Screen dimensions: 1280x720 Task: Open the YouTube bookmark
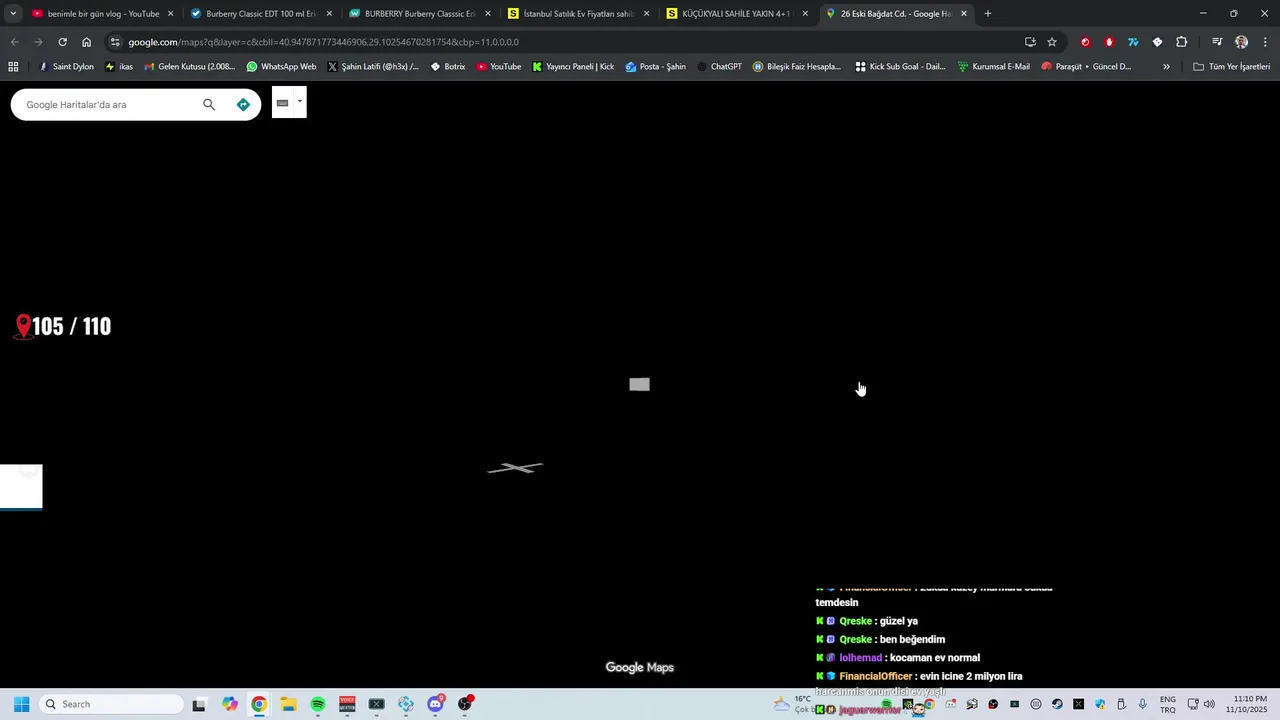pyautogui.click(x=498, y=67)
